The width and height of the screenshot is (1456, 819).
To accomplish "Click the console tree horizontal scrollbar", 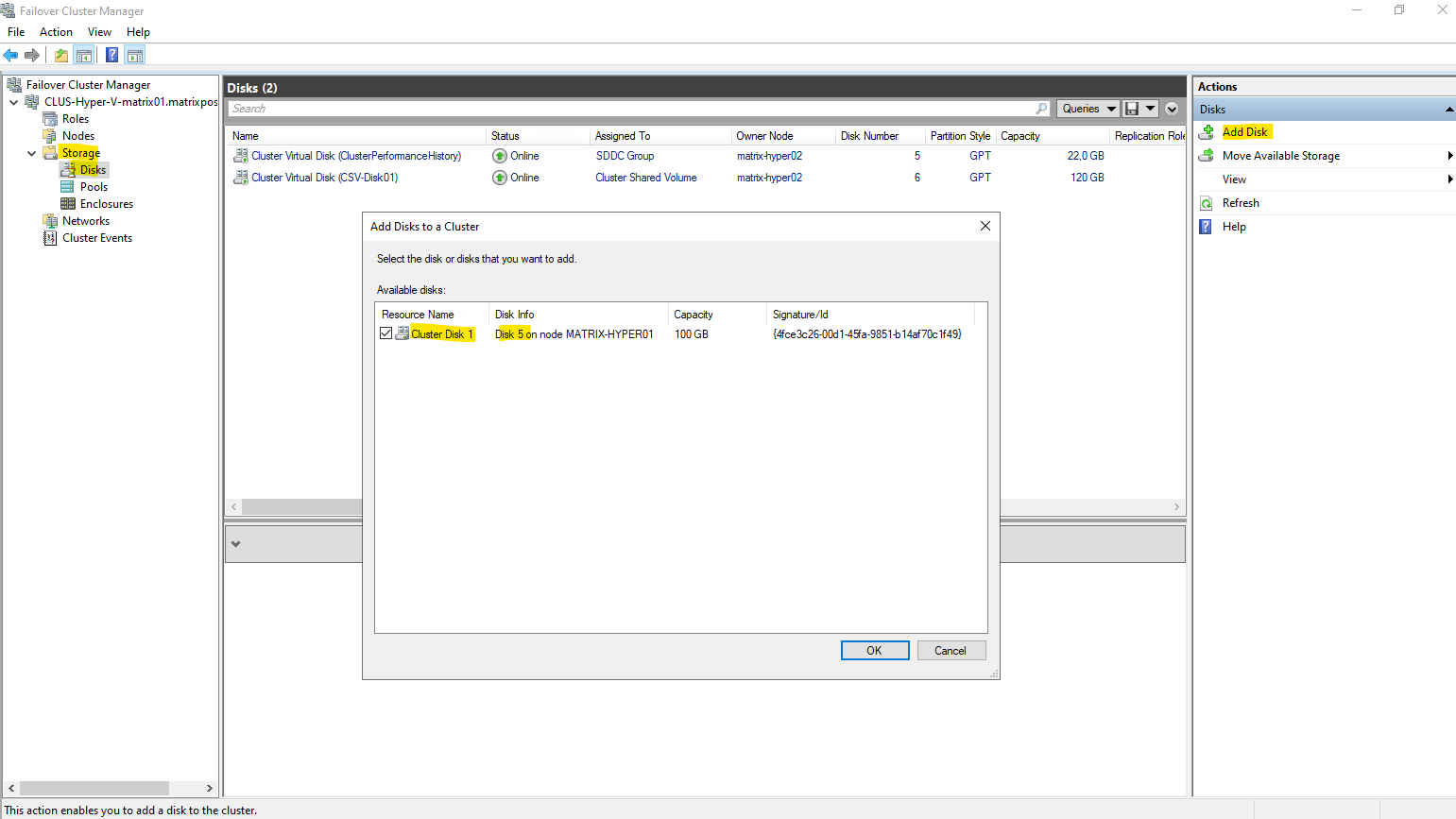I will click(x=94, y=788).
